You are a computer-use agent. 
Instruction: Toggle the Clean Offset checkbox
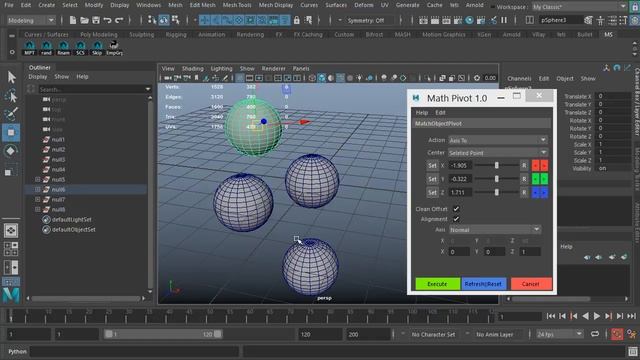[456, 209]
